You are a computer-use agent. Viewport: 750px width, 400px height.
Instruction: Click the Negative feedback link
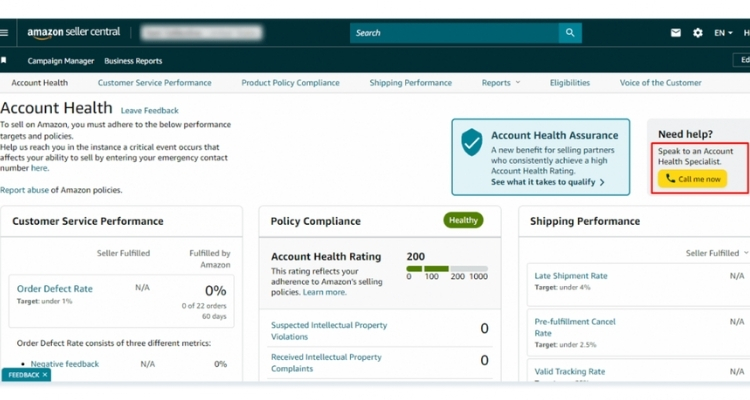click(65, 364)
